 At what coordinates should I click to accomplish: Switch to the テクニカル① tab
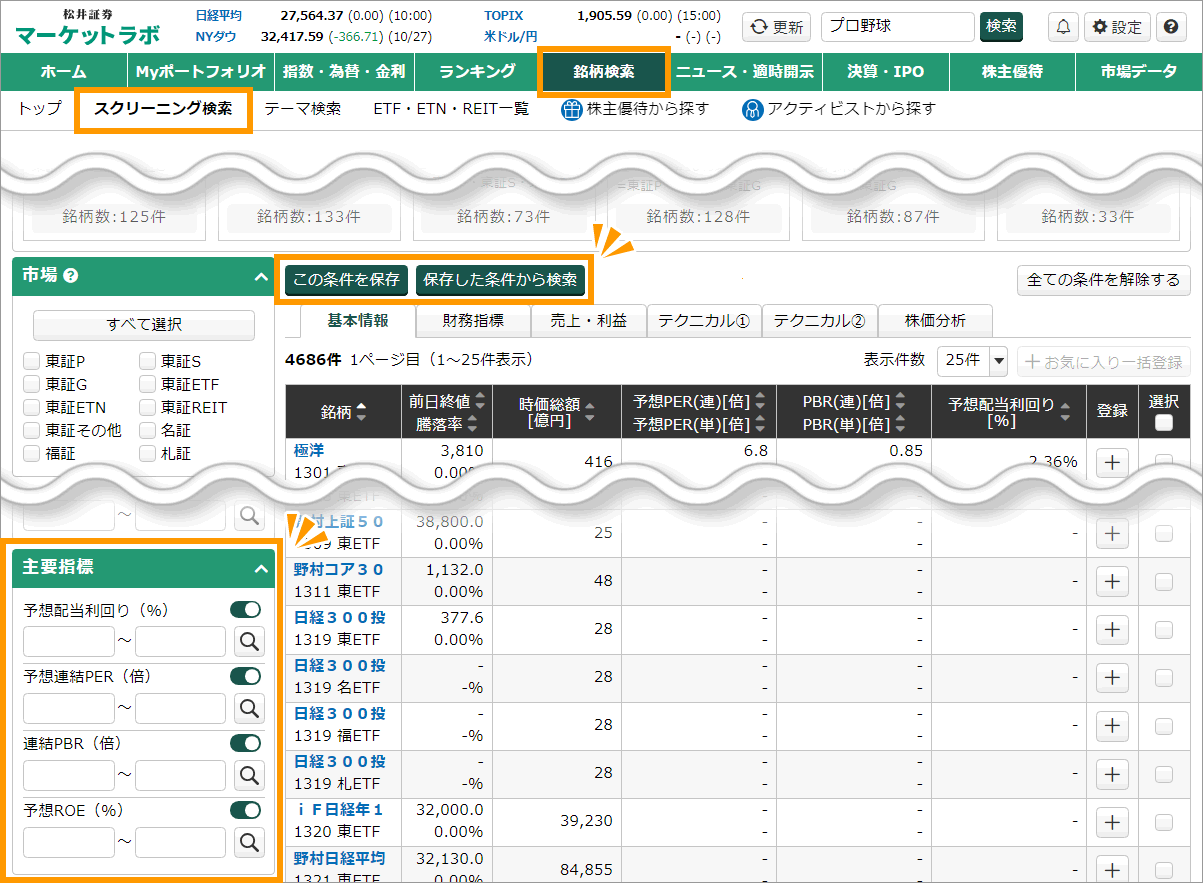pos(704,321)
